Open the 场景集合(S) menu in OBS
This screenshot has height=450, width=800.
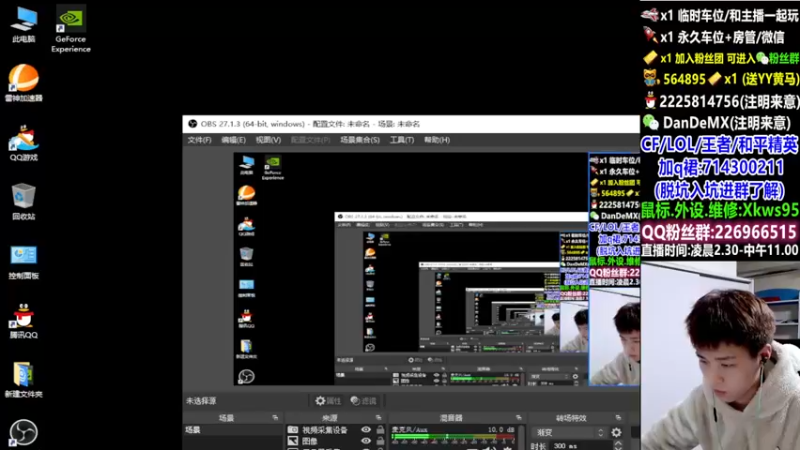click(x=360, y=140)
